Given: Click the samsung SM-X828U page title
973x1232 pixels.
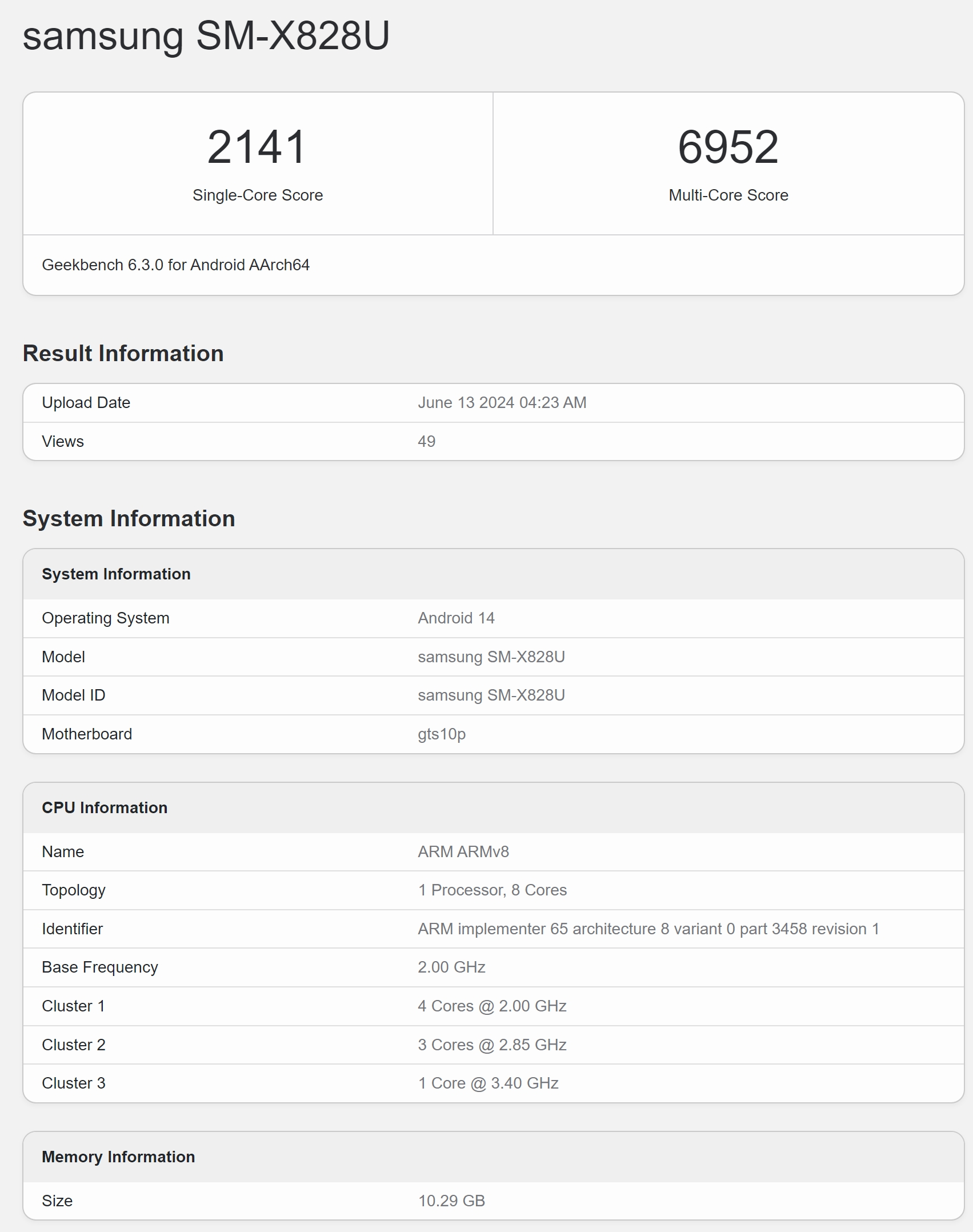Looking at the screenshot, I should [206, 35].
